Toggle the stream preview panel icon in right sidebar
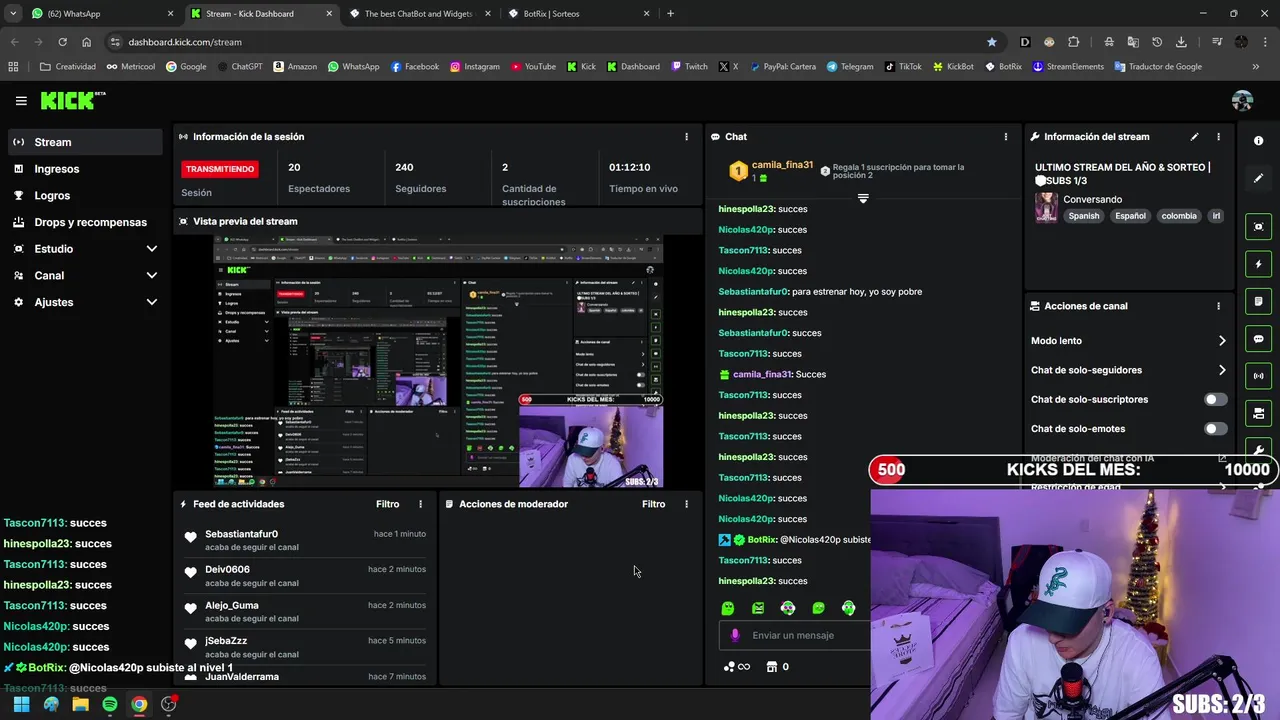 1259,227
